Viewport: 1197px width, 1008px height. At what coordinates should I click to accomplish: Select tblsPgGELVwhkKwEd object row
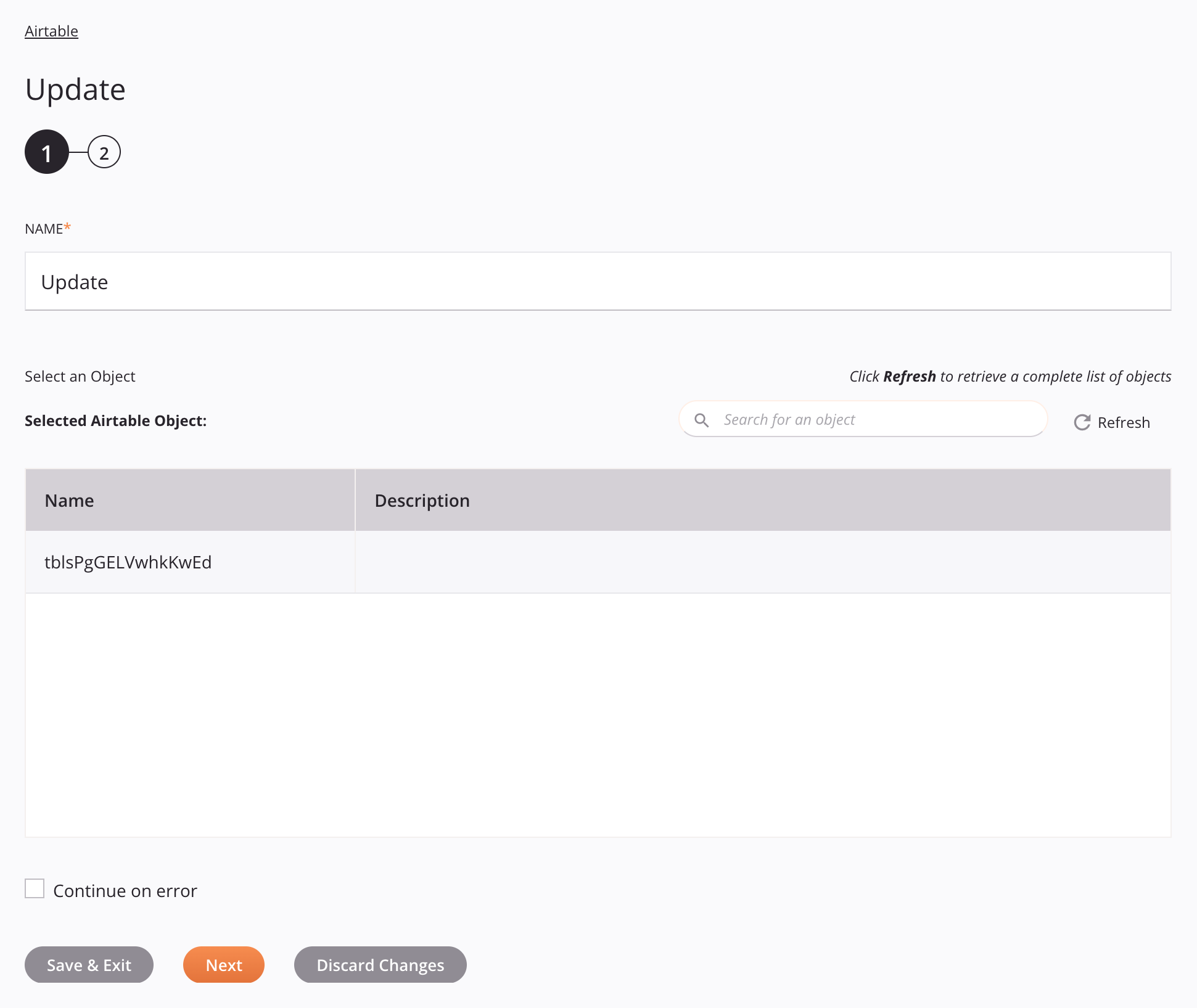point(597,562)
